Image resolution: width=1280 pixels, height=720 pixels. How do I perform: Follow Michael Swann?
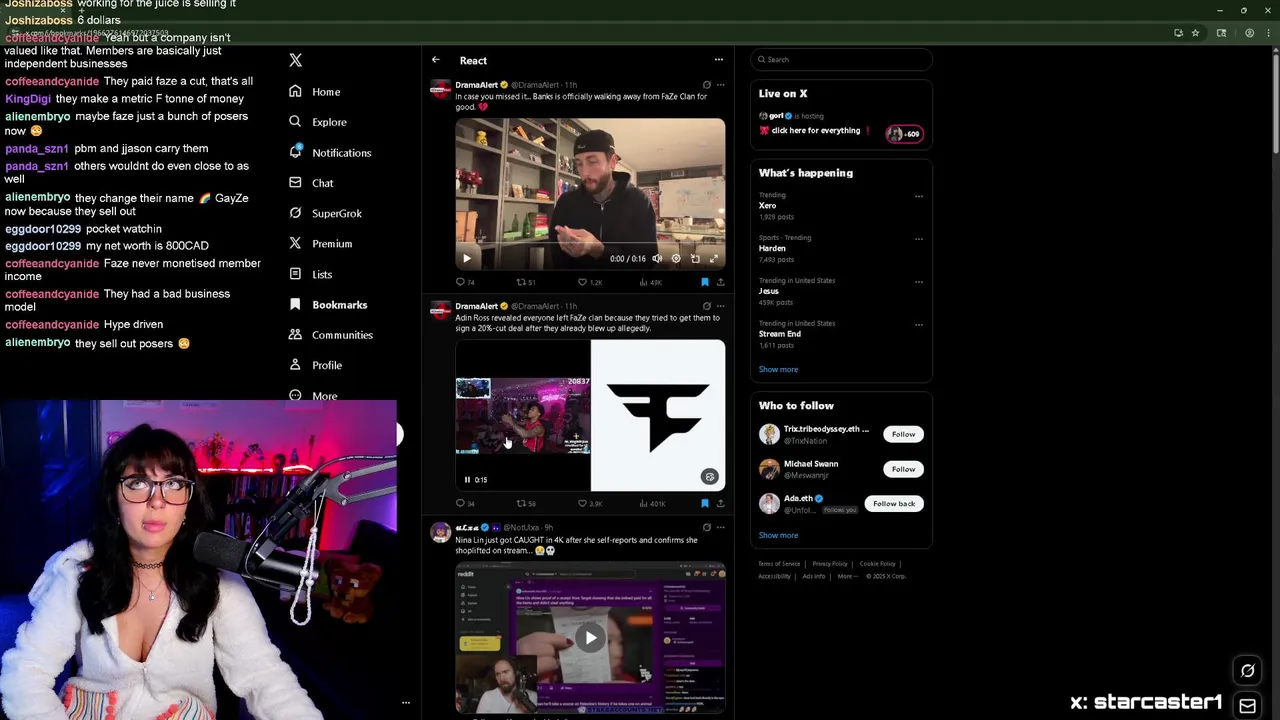point(903,469)
